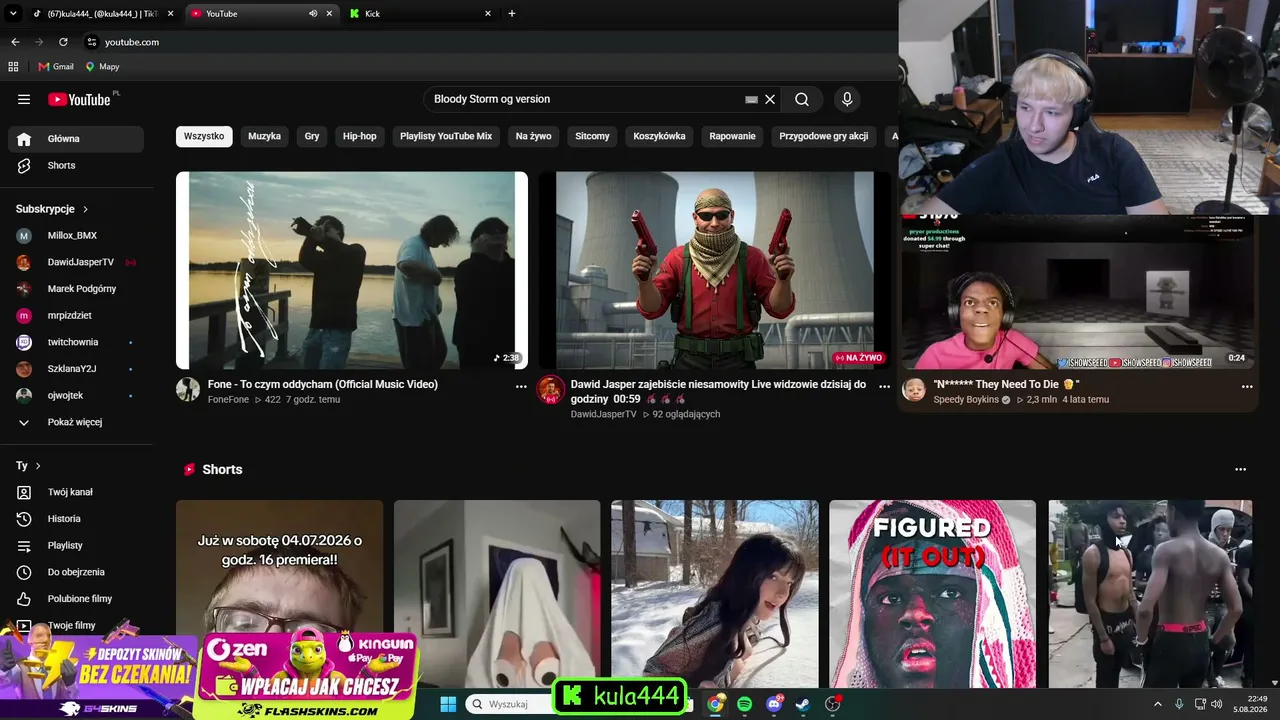The width and height of the screenshot is (1280, 720).
Task: Open Do obejrzenia in the sidebar
Action: [x=76, y=572]
